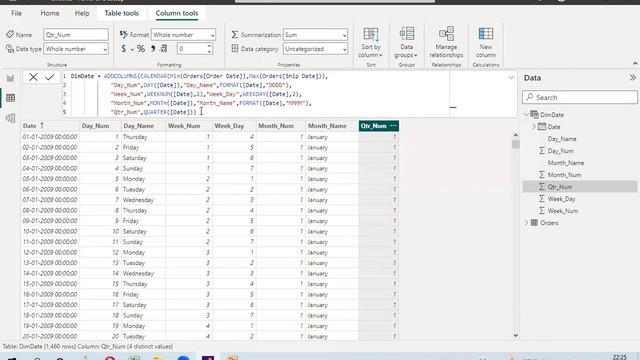Click Month_Num column header
Image resolution: width=640 pixels, height=360 pixels.
point(281,126)
